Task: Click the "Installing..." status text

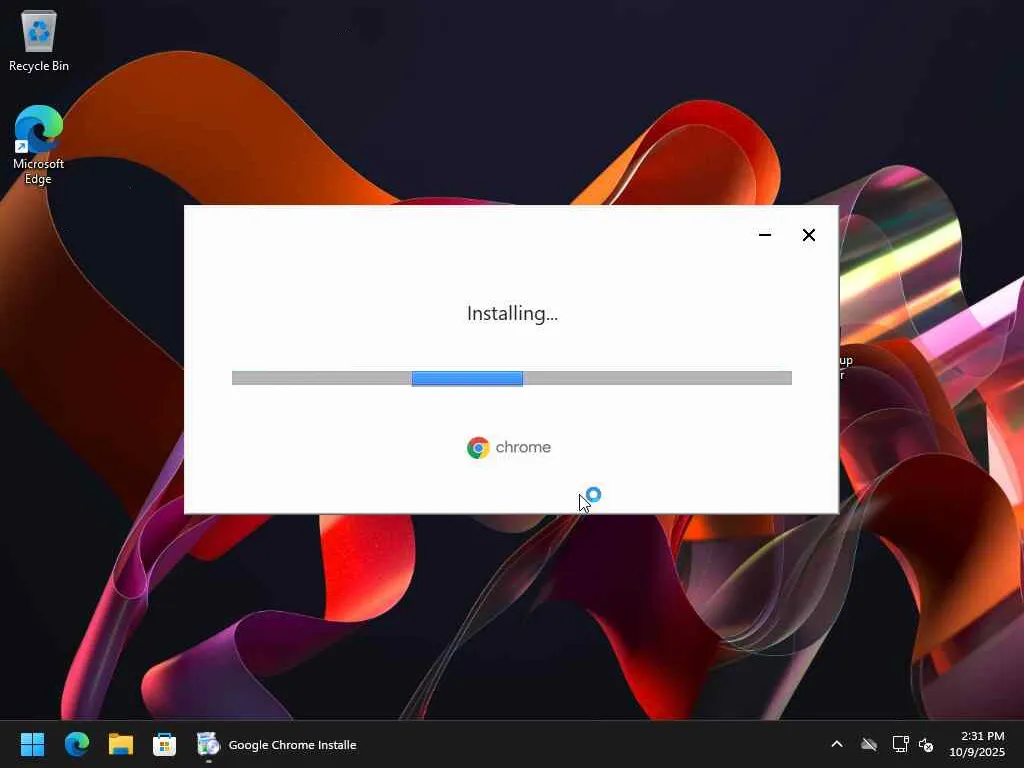Action: click(512, 314)
